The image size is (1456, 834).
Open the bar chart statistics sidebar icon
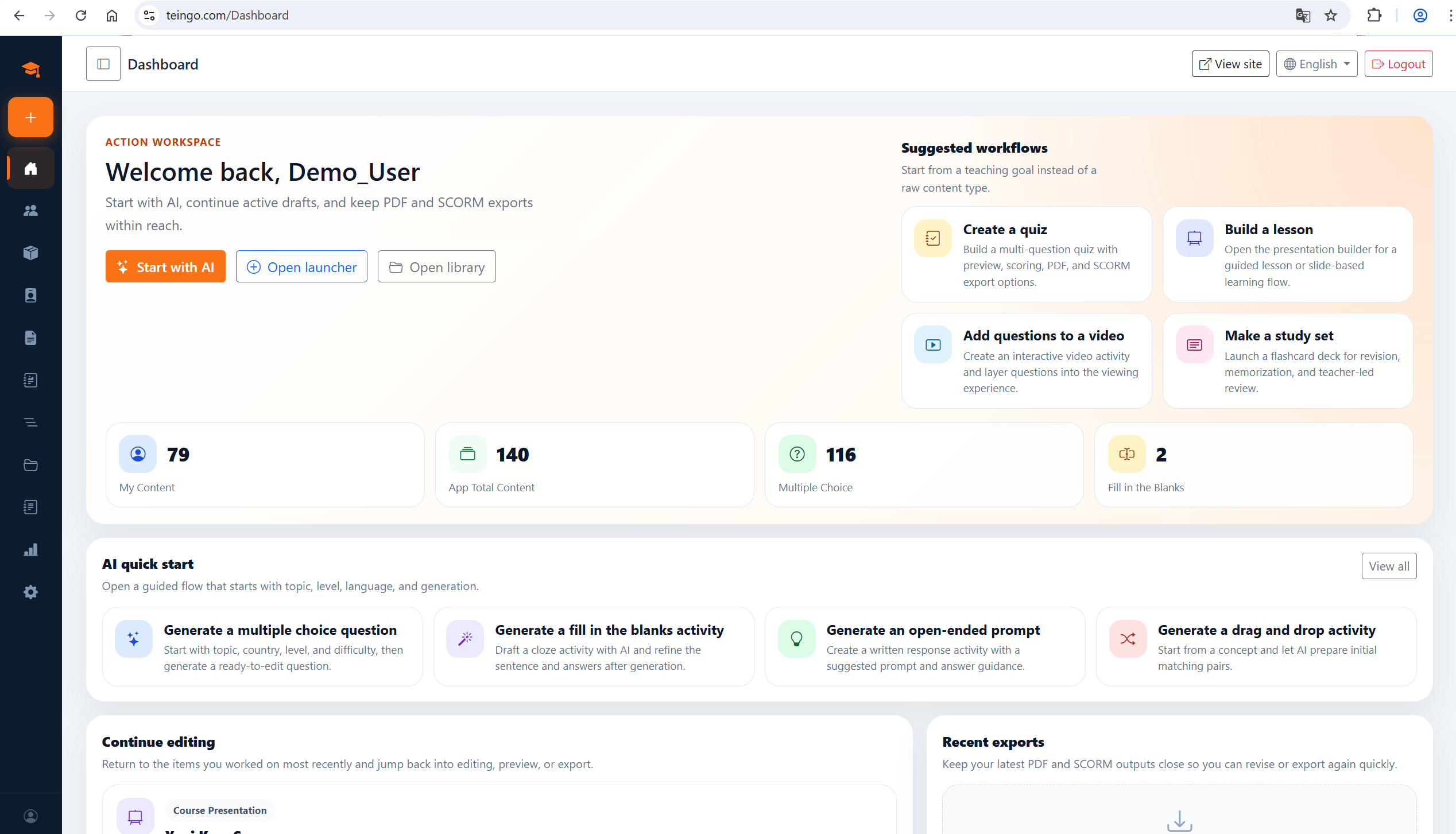point(30,550)
